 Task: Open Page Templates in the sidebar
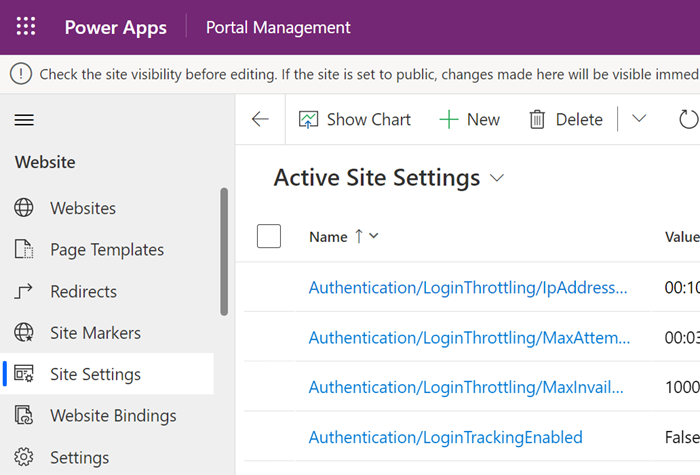(x=107, y=250)
